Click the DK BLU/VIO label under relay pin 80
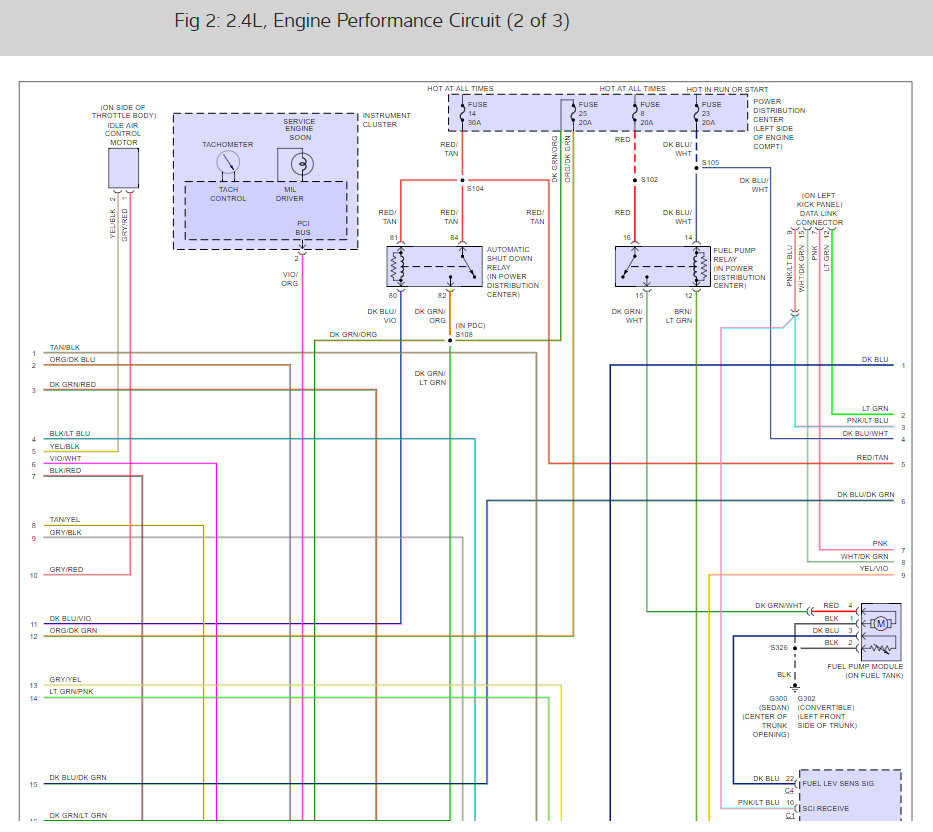This screenshot has width=933, height=832. click(x=381, y=316)
